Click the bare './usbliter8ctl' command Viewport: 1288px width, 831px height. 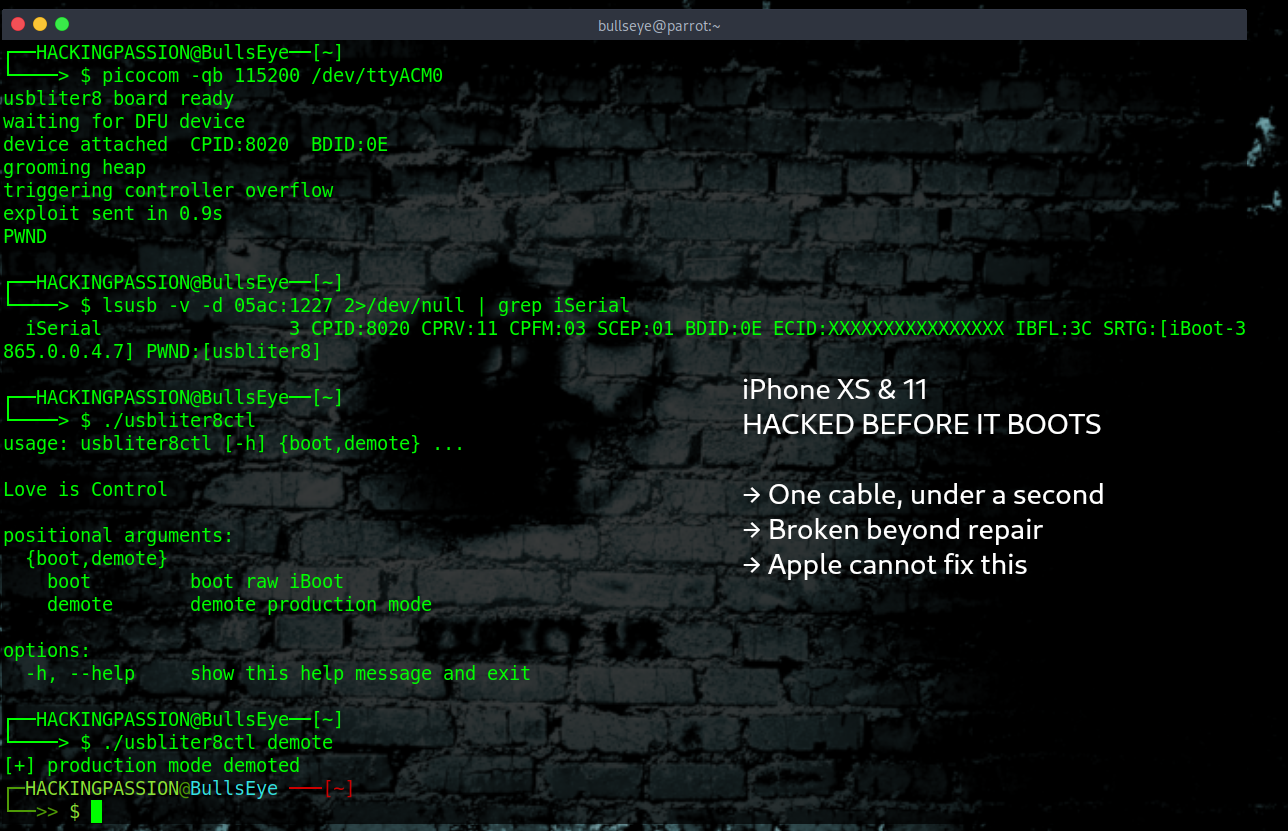[179, 421]
